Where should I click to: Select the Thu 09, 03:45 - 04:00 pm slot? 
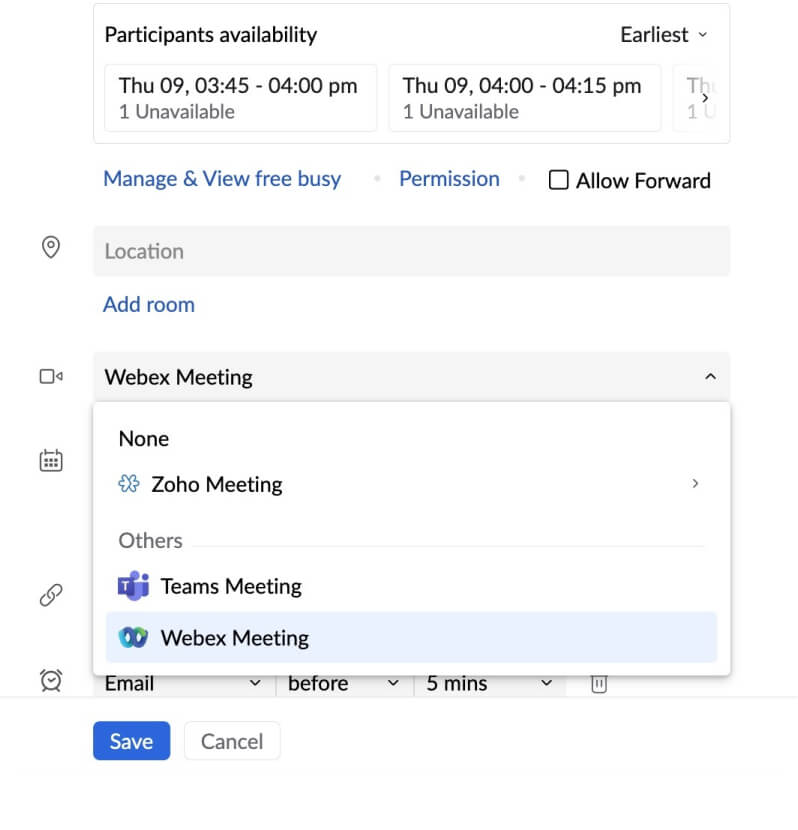click(x=241, y=98)
